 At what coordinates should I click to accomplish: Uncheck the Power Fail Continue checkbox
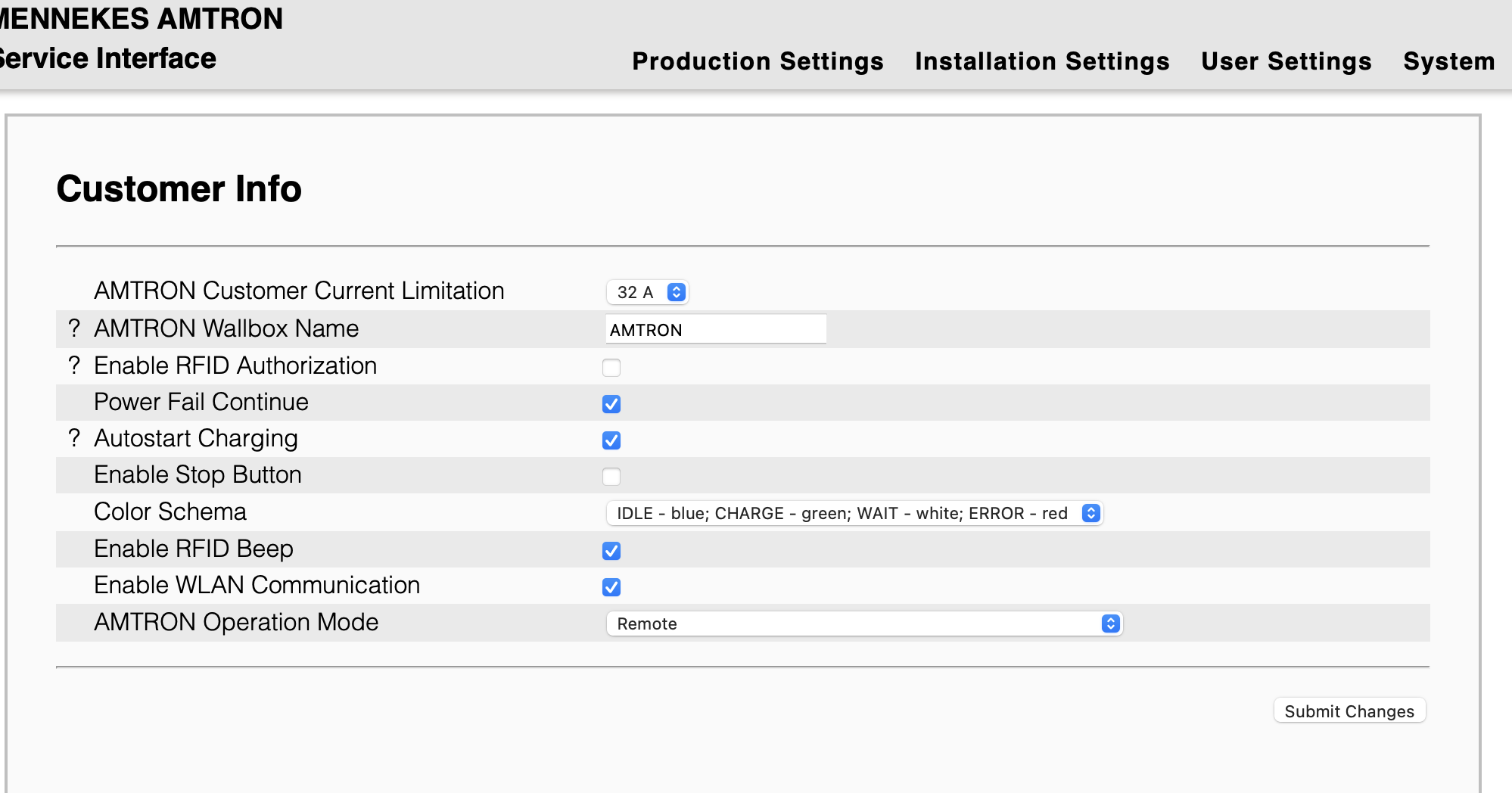[611, 404]
